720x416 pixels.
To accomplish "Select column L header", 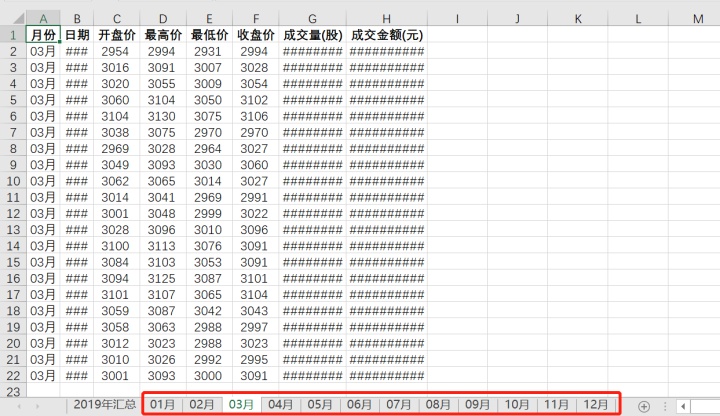I will pyautogui.click(x=638, y=19).
